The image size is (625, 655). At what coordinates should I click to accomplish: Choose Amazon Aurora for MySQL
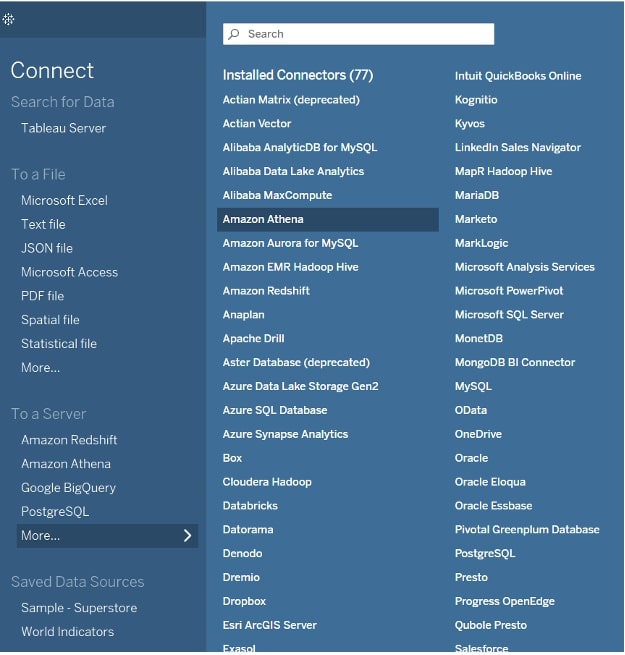click(x=290, y=243)
